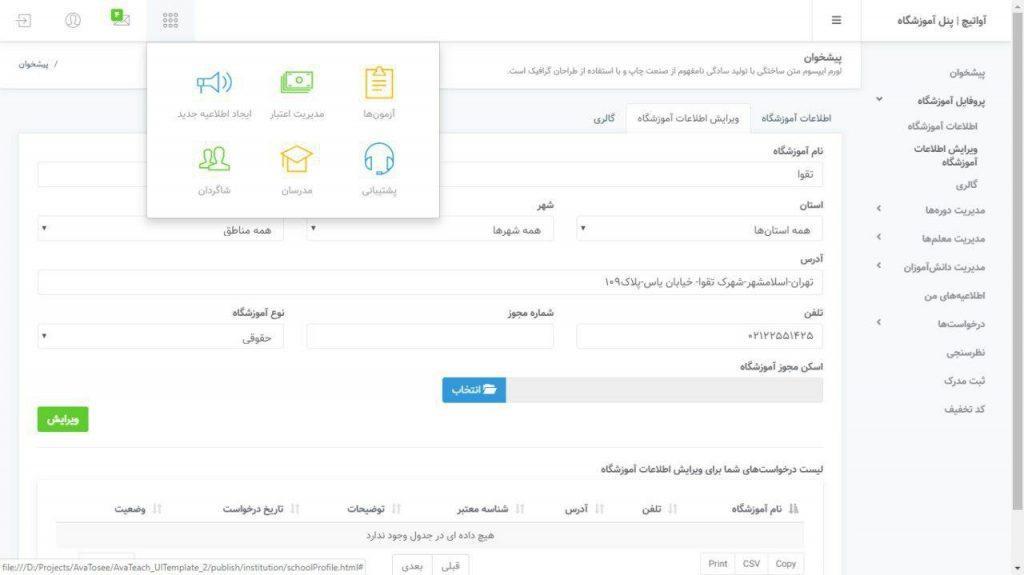Switch to the گالری tab
The height and width of the screenshot is (575, 1024).
tap(603, 118)
